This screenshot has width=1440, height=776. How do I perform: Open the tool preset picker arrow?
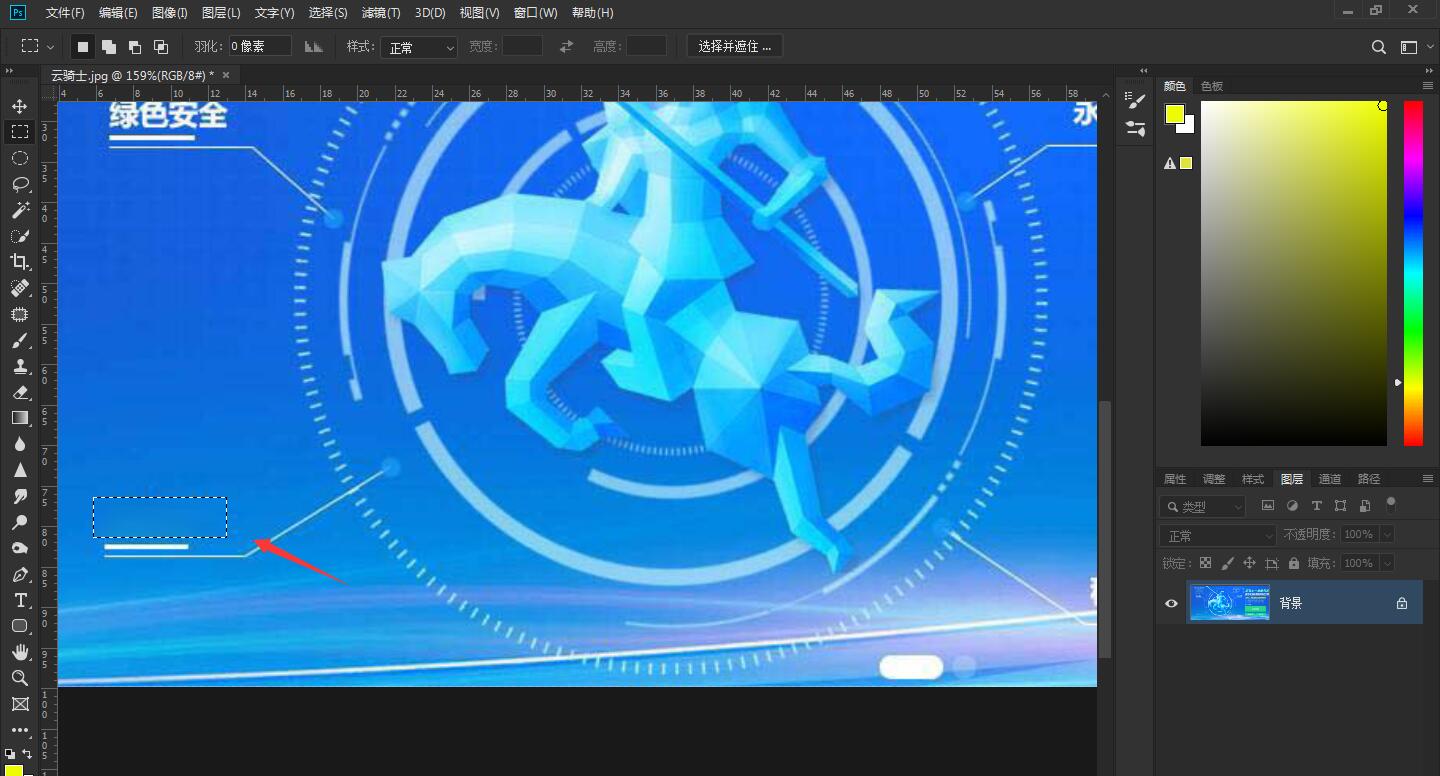click(50, 47)
